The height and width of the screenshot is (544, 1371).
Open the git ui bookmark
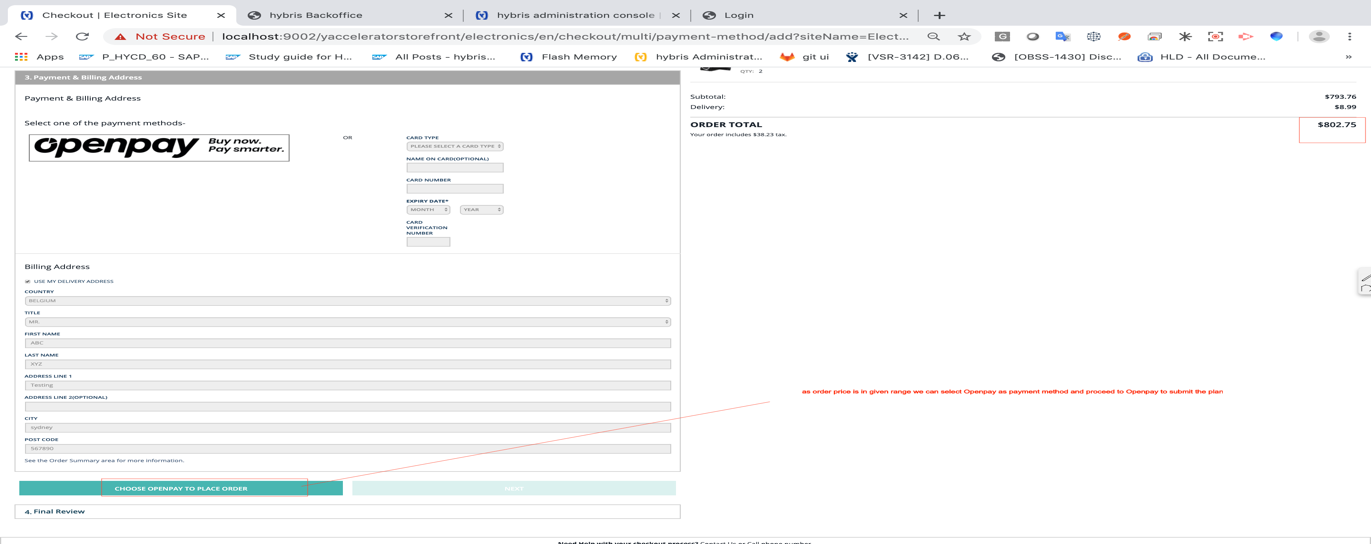coord(804,57)
